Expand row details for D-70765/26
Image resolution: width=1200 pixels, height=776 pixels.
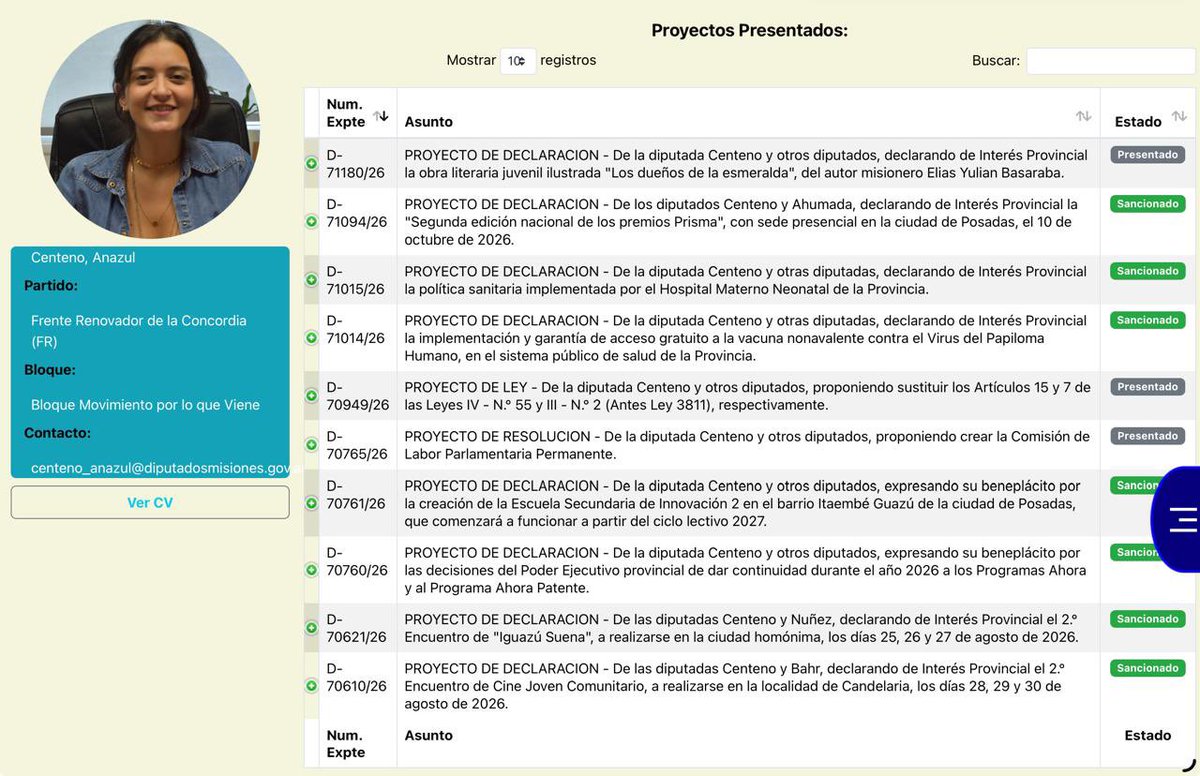tap(311, 445)
